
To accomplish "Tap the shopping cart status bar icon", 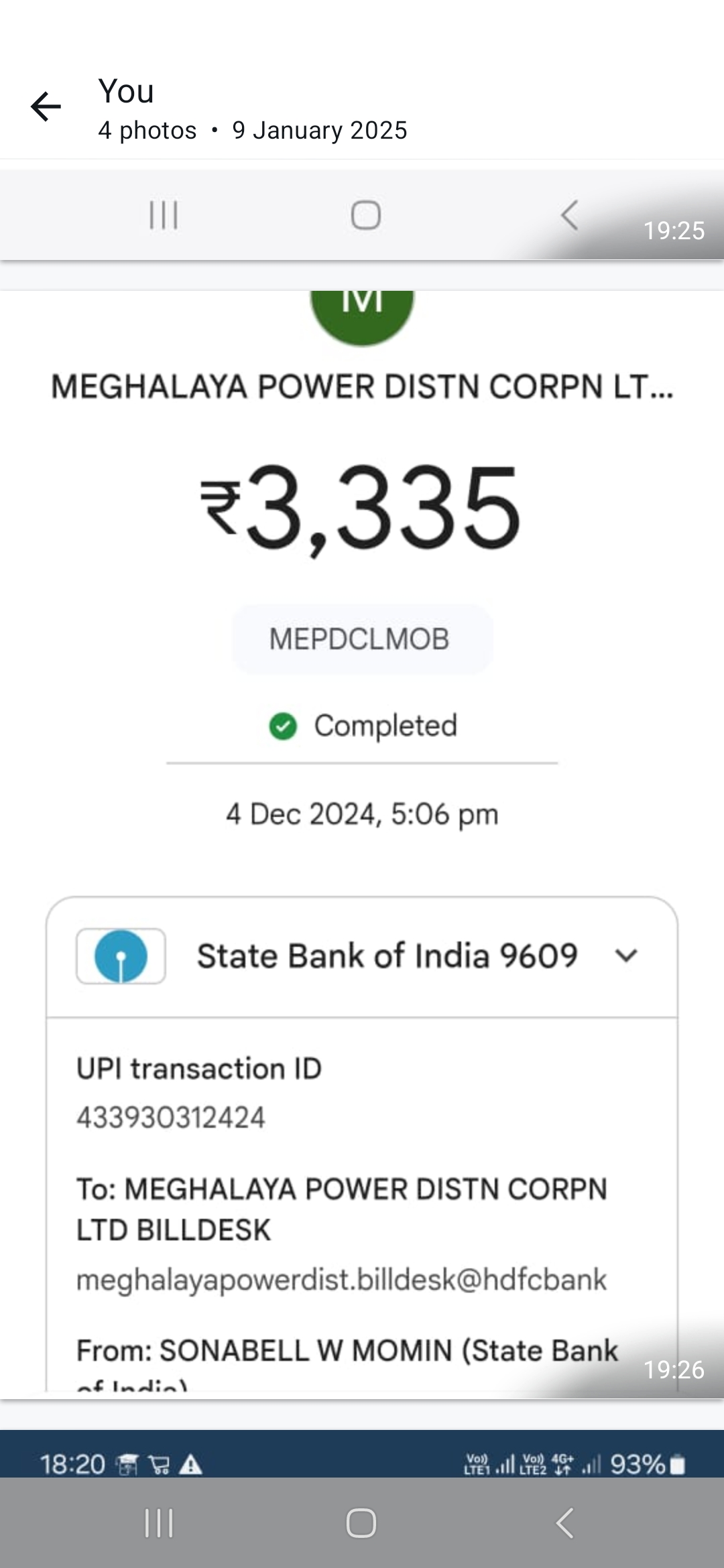I will 160,1465.
